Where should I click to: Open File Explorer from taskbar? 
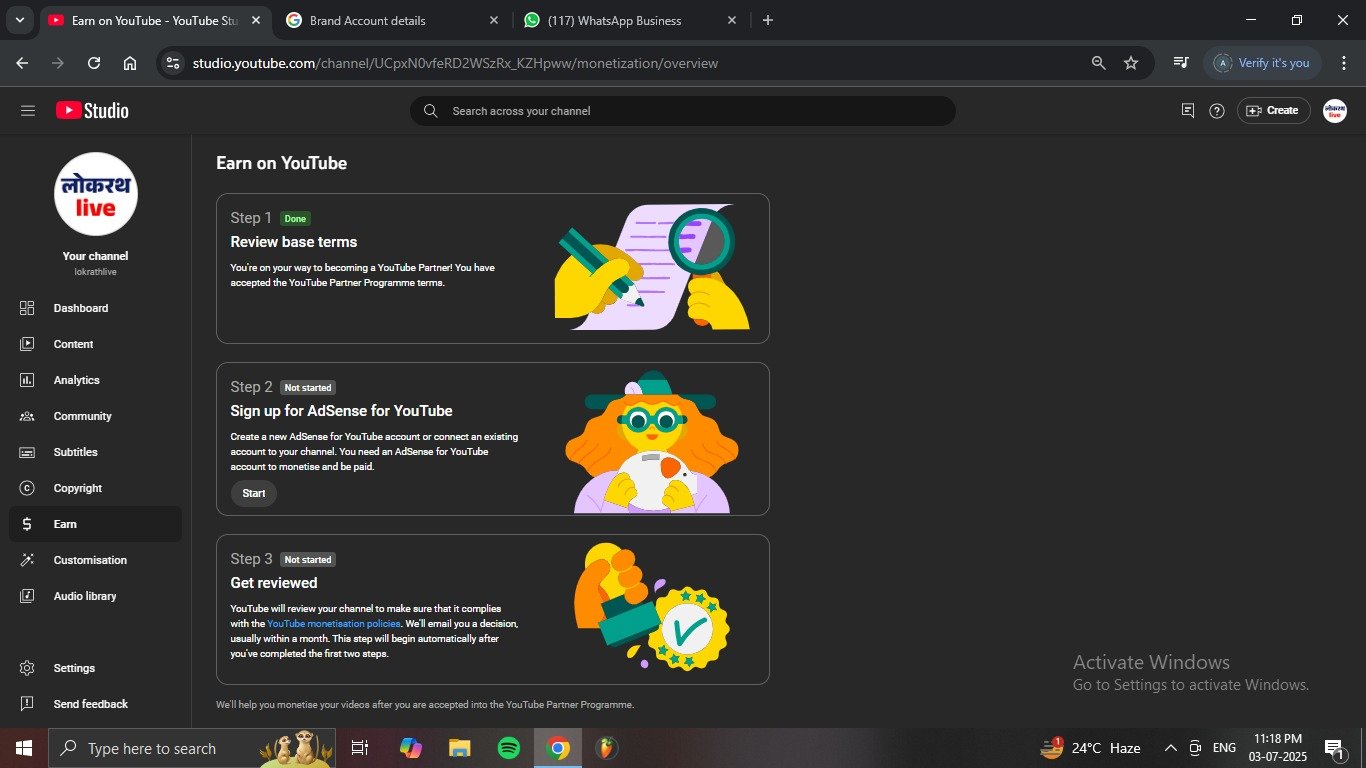click(459, 748)
